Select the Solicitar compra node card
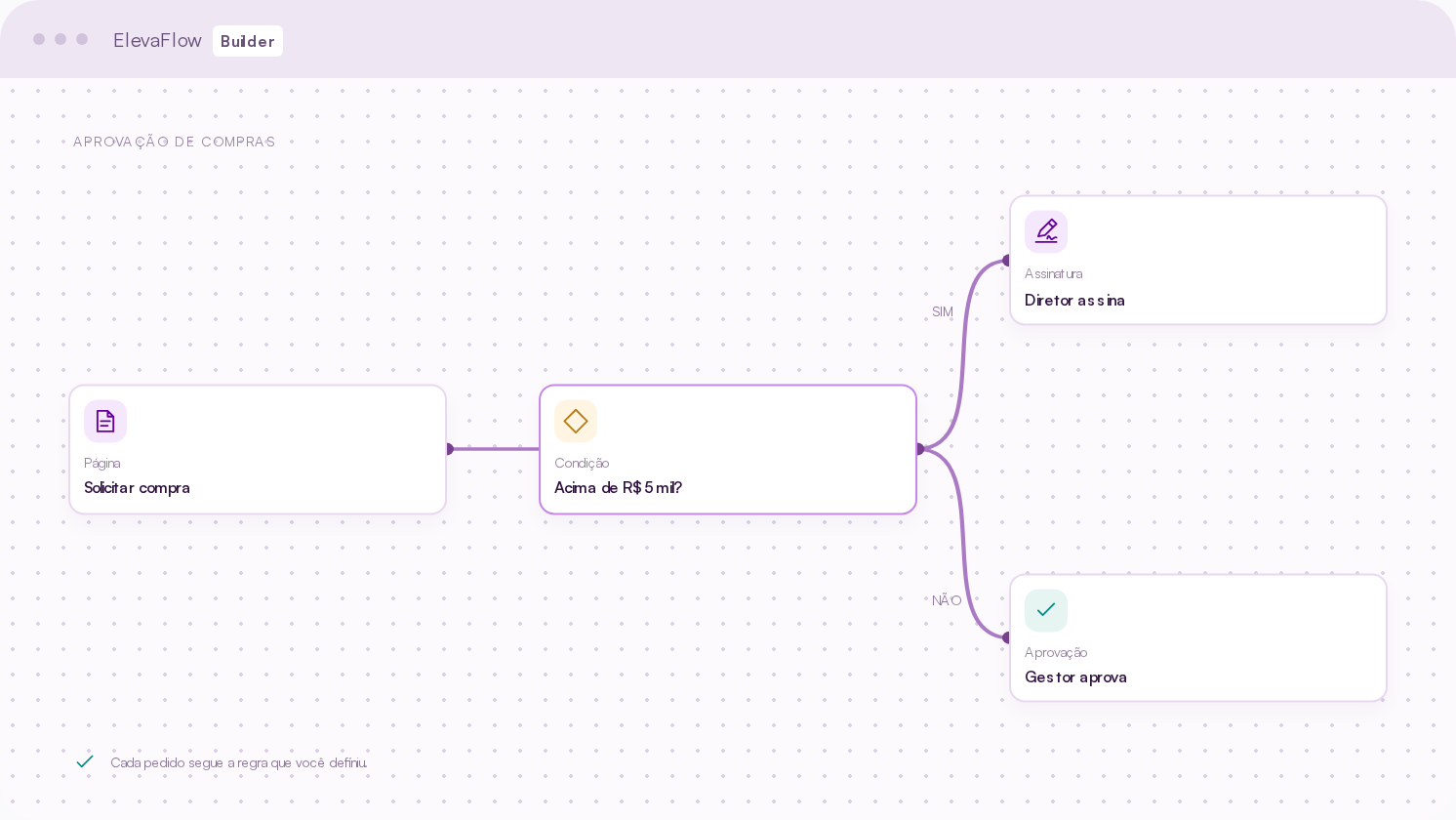The width and height of the screenshot is (1456, 820). [258, 449]
